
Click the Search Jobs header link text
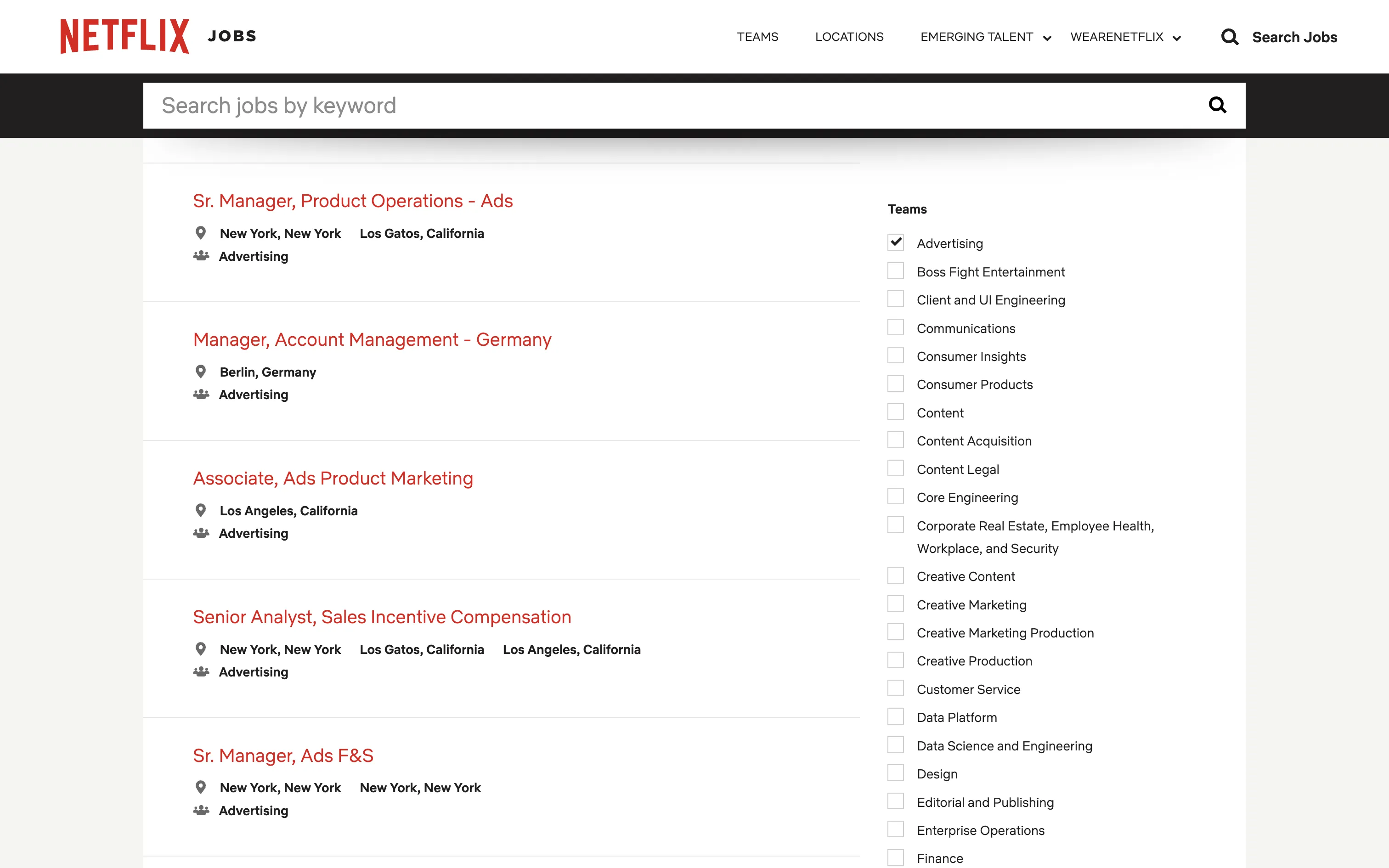[x=1294, y=37]
